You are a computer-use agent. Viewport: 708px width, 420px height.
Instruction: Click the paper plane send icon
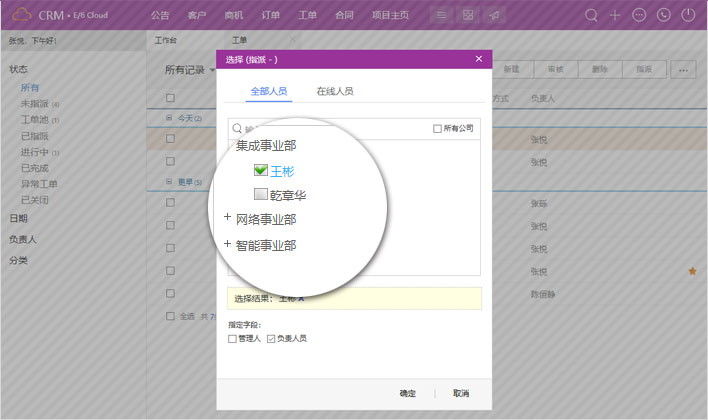click(x=494, y=15)
